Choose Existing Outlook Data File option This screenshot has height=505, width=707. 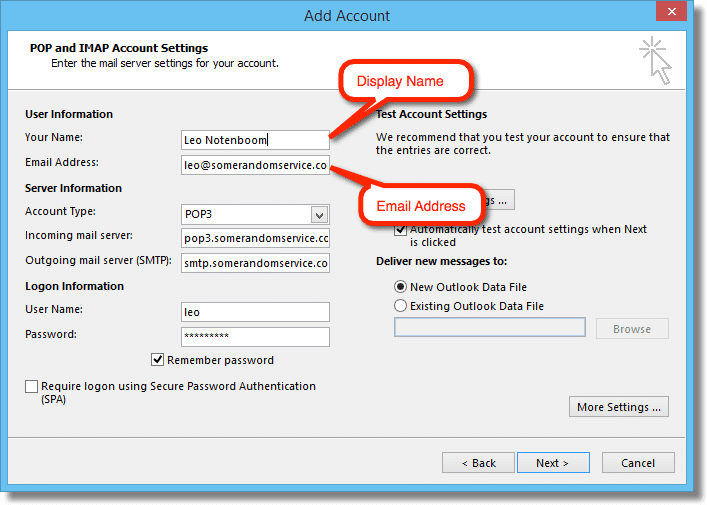401,306
